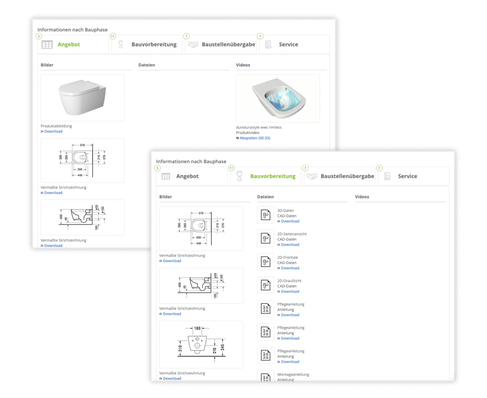Click 'Informationen nach Bauphase' title in front panel
The height and width of the screenshot is (398, 487).
(191, 161)
